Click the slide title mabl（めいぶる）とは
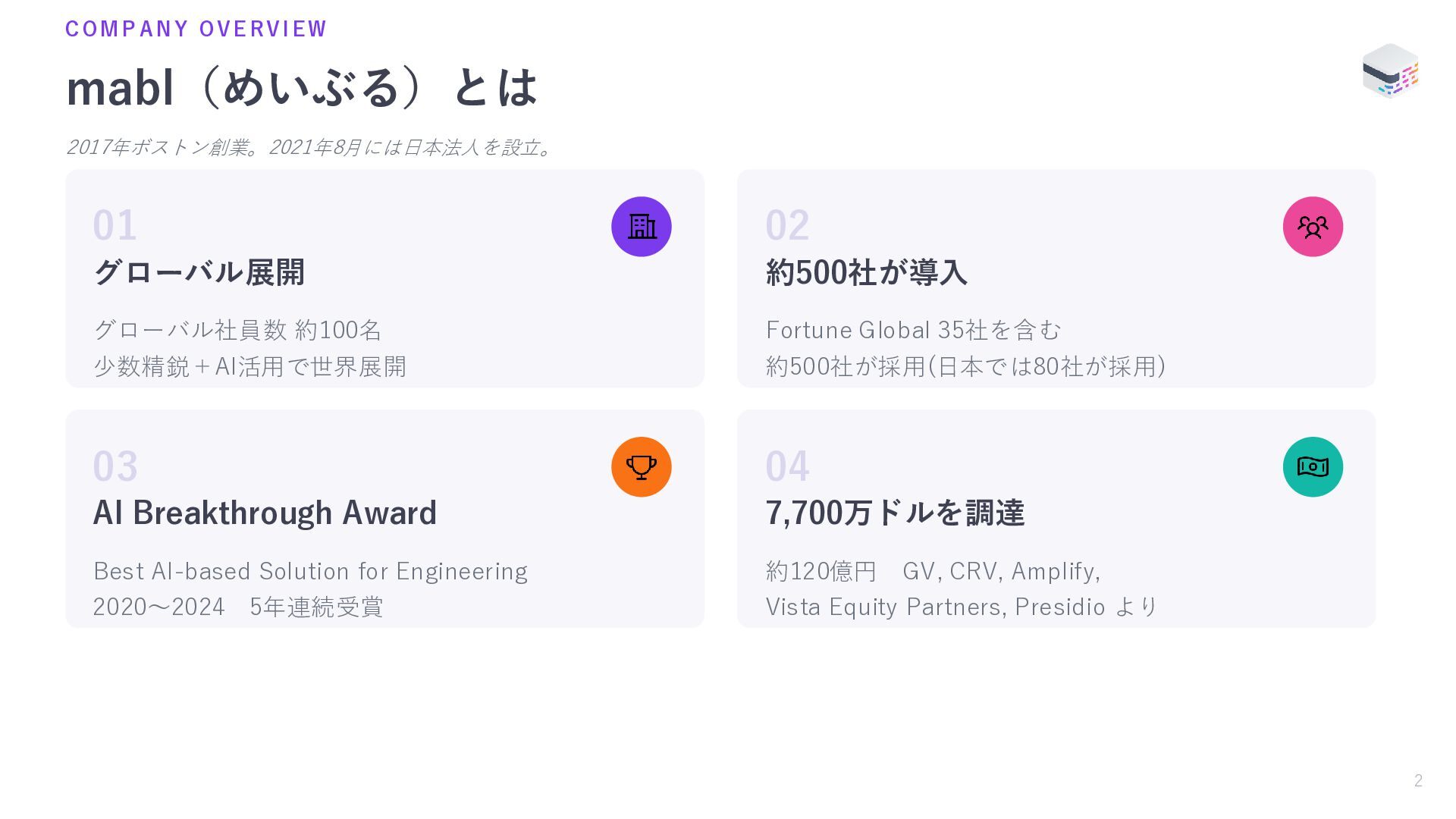Screen dimensions: 1456x819 pyautogui.click(x=302, y=87)
